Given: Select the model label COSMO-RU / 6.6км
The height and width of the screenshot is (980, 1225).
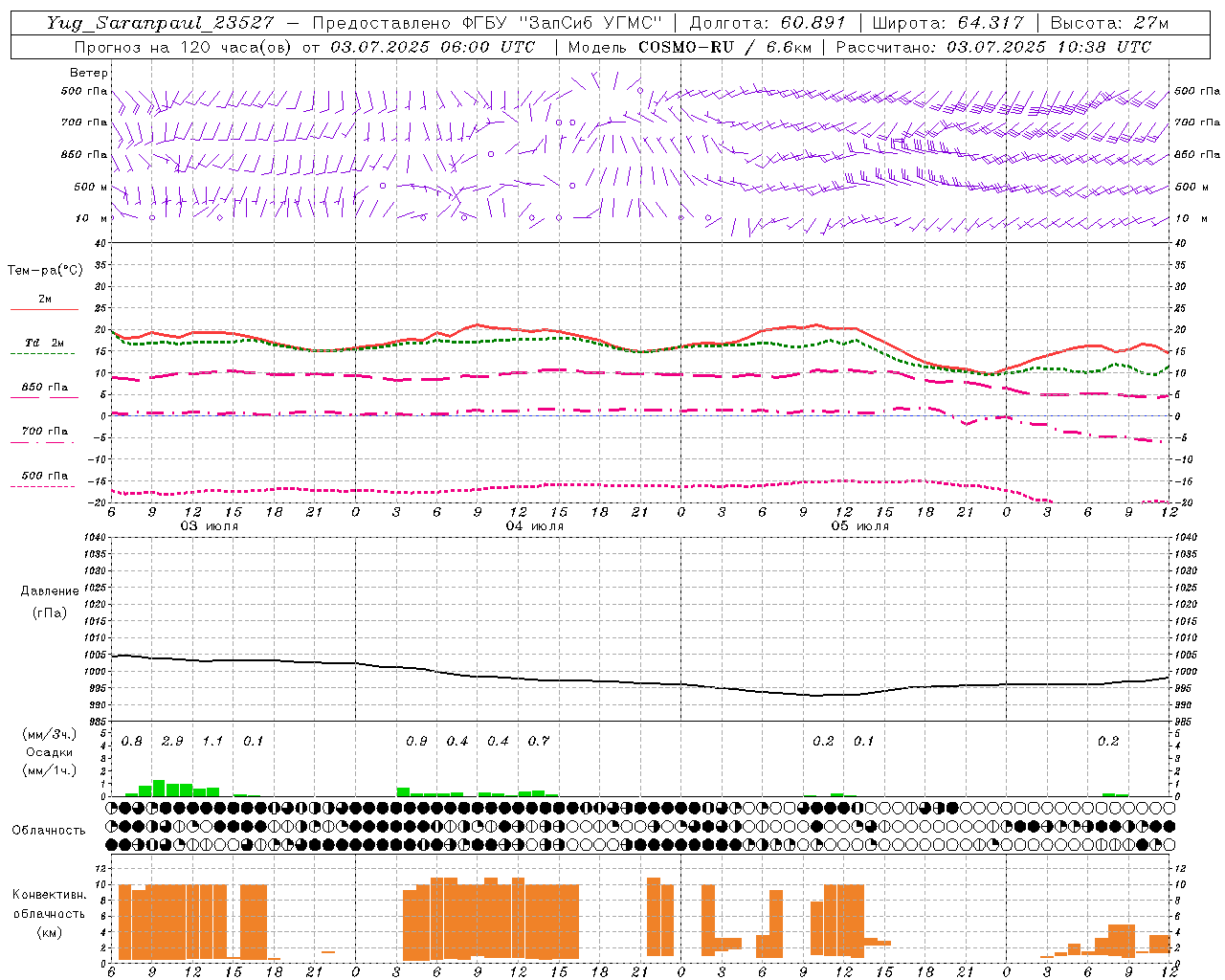Looking at the screenshot, I should click(x=725, y=47).
